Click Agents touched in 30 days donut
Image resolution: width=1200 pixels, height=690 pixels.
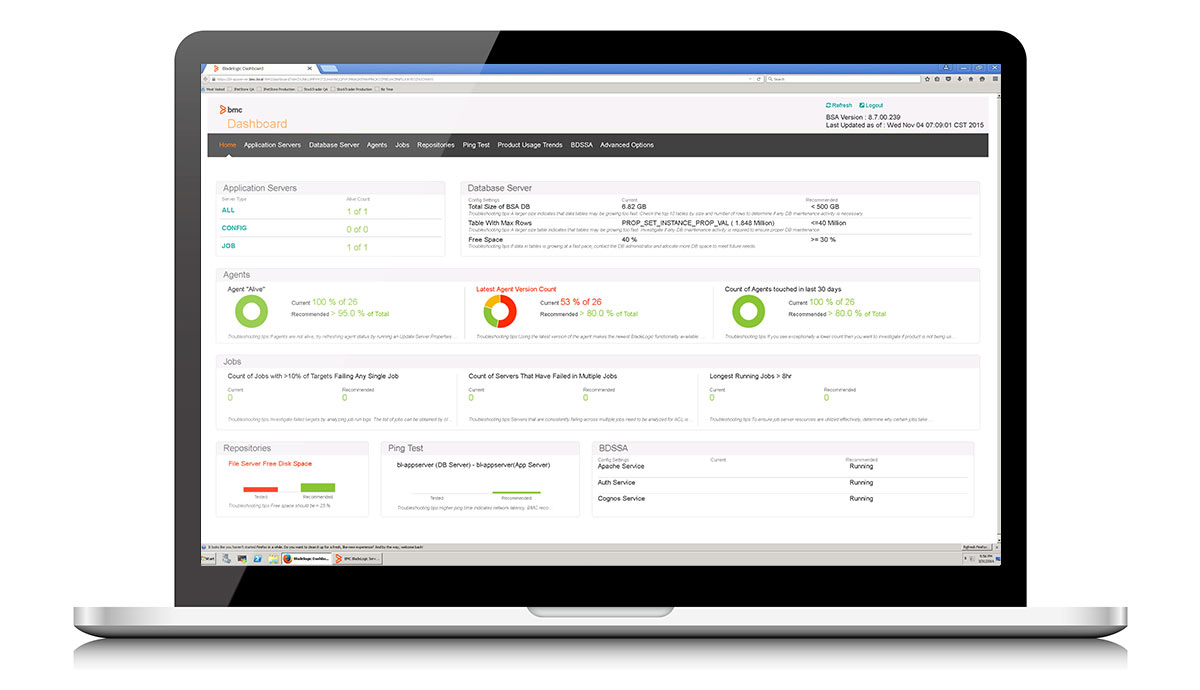point(749,311)
